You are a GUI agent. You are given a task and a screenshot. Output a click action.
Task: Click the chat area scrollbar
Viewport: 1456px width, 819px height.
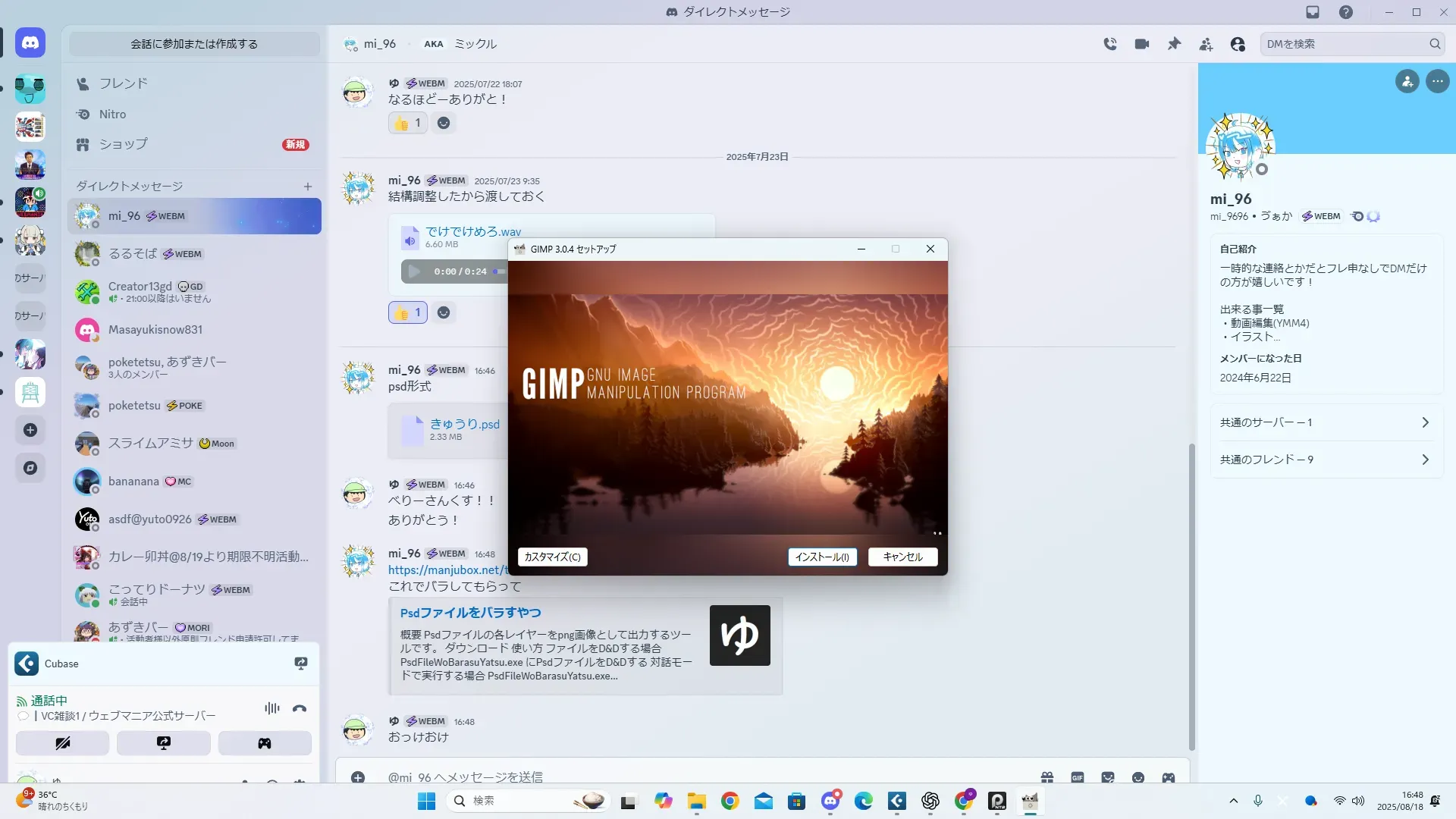[1191, 595]
